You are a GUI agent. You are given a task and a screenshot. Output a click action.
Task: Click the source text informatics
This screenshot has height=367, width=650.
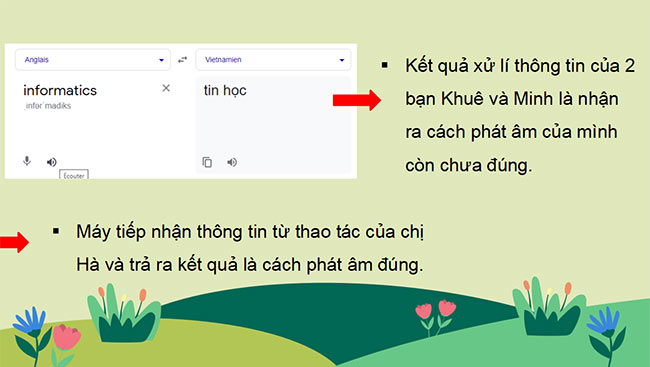click(60, 90)
